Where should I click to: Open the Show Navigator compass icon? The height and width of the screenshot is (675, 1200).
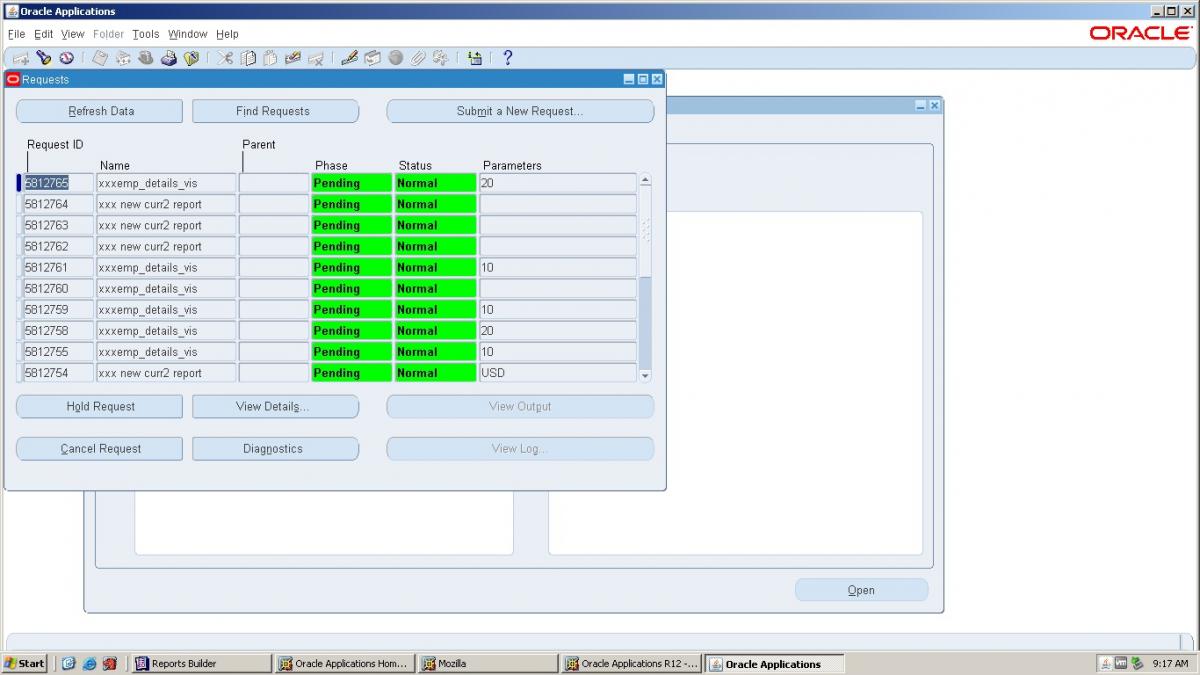coord(66,58)
